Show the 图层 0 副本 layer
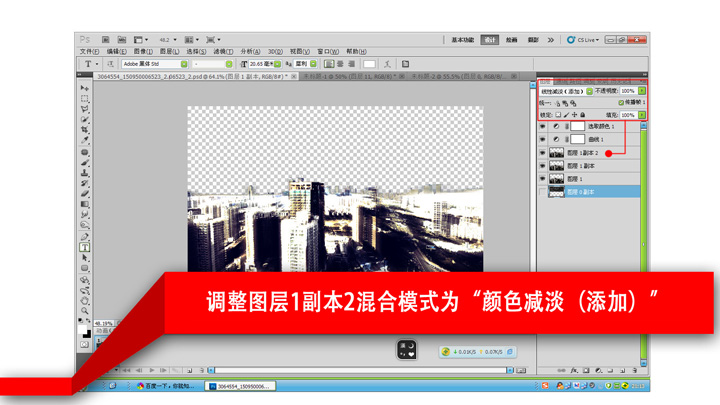 click(x=542, y=192)
